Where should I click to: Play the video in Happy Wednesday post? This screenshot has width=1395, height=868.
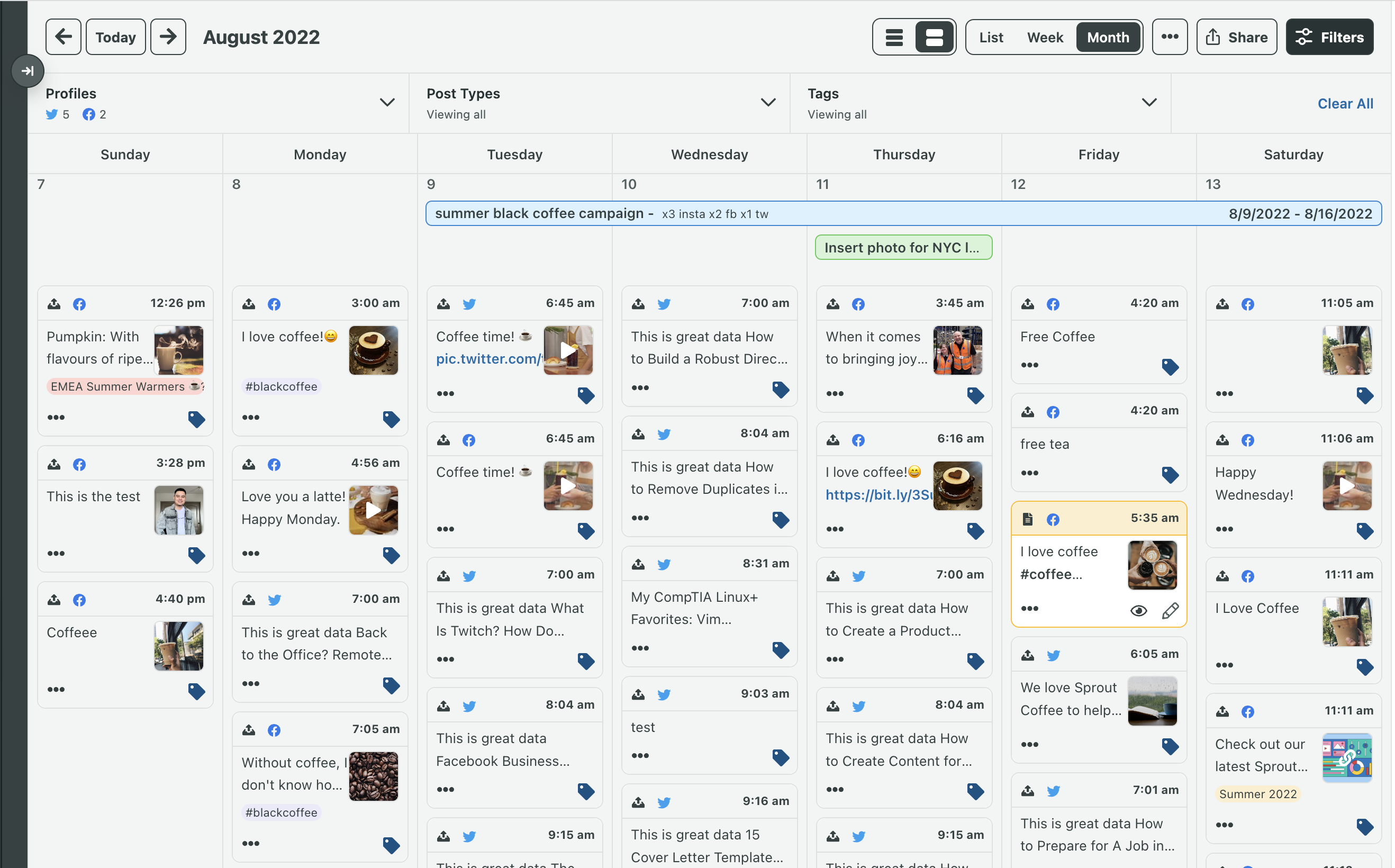(x=1346, y=486)
